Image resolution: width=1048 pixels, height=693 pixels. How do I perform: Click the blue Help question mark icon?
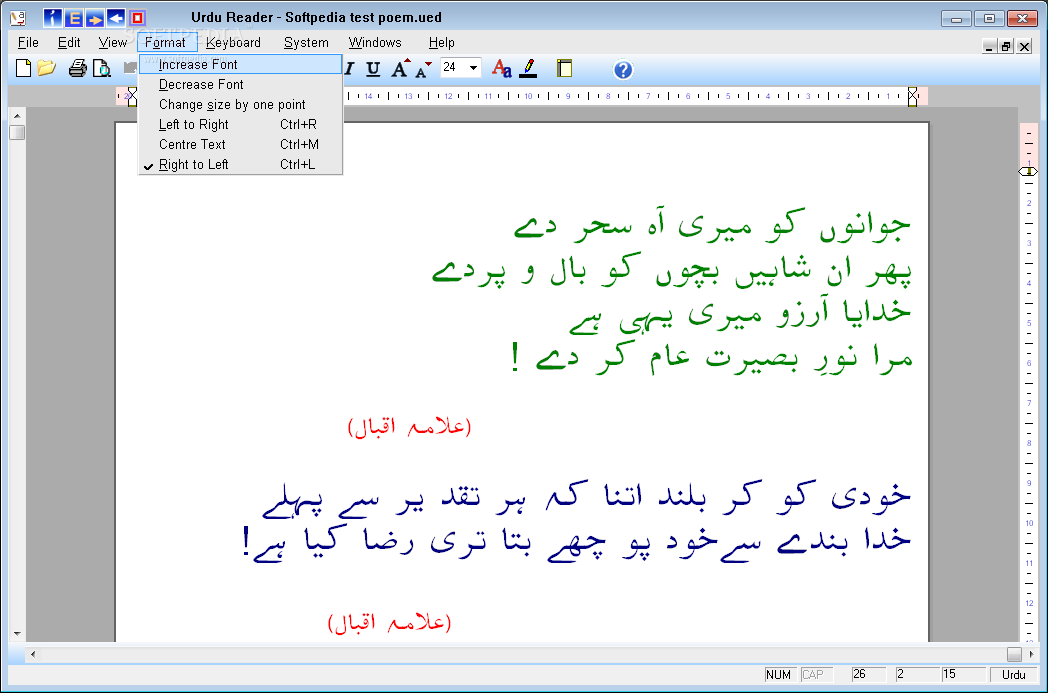pos(623,70)
